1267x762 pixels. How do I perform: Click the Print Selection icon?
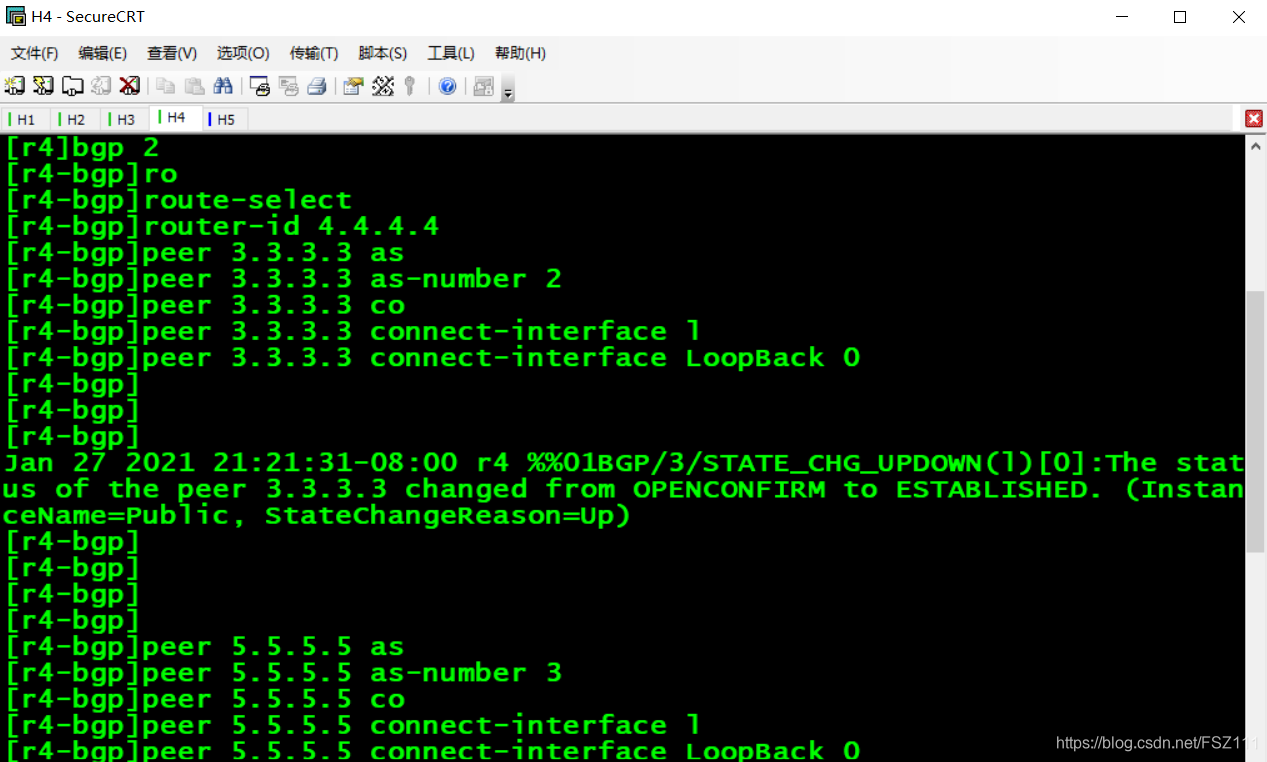(289, 86)
